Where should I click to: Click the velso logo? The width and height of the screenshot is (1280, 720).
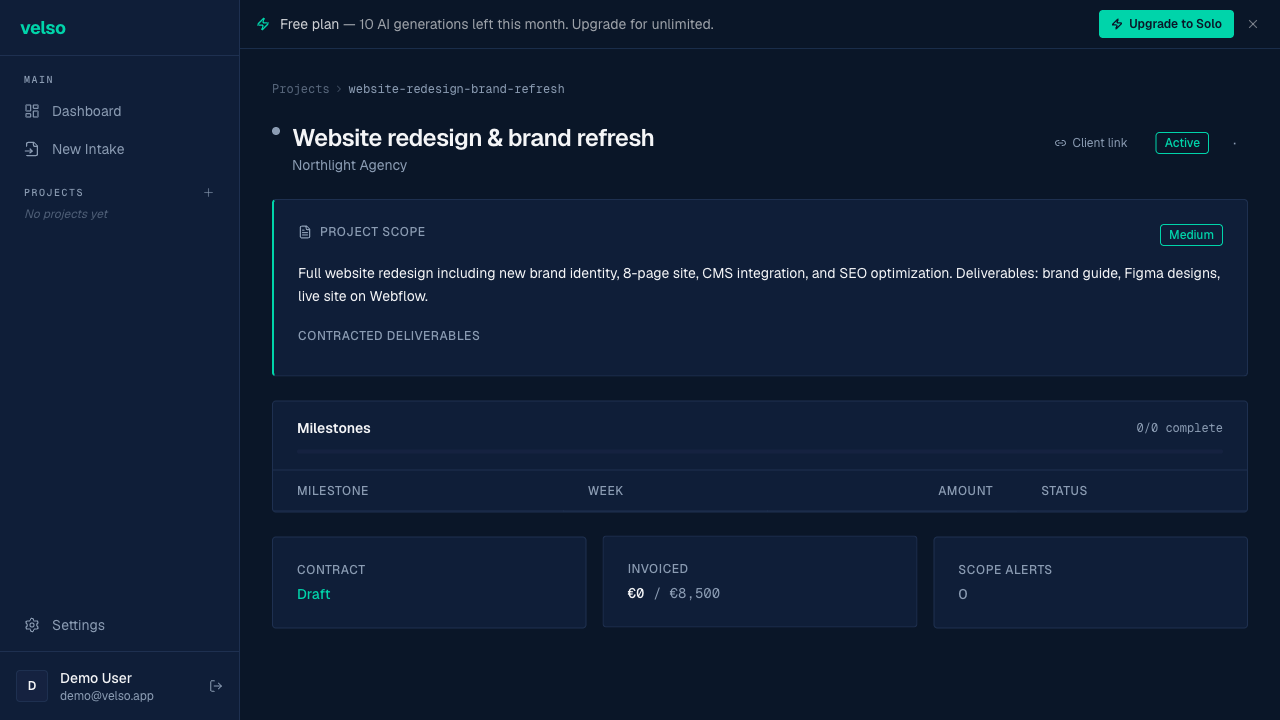[x=43, y=28]
